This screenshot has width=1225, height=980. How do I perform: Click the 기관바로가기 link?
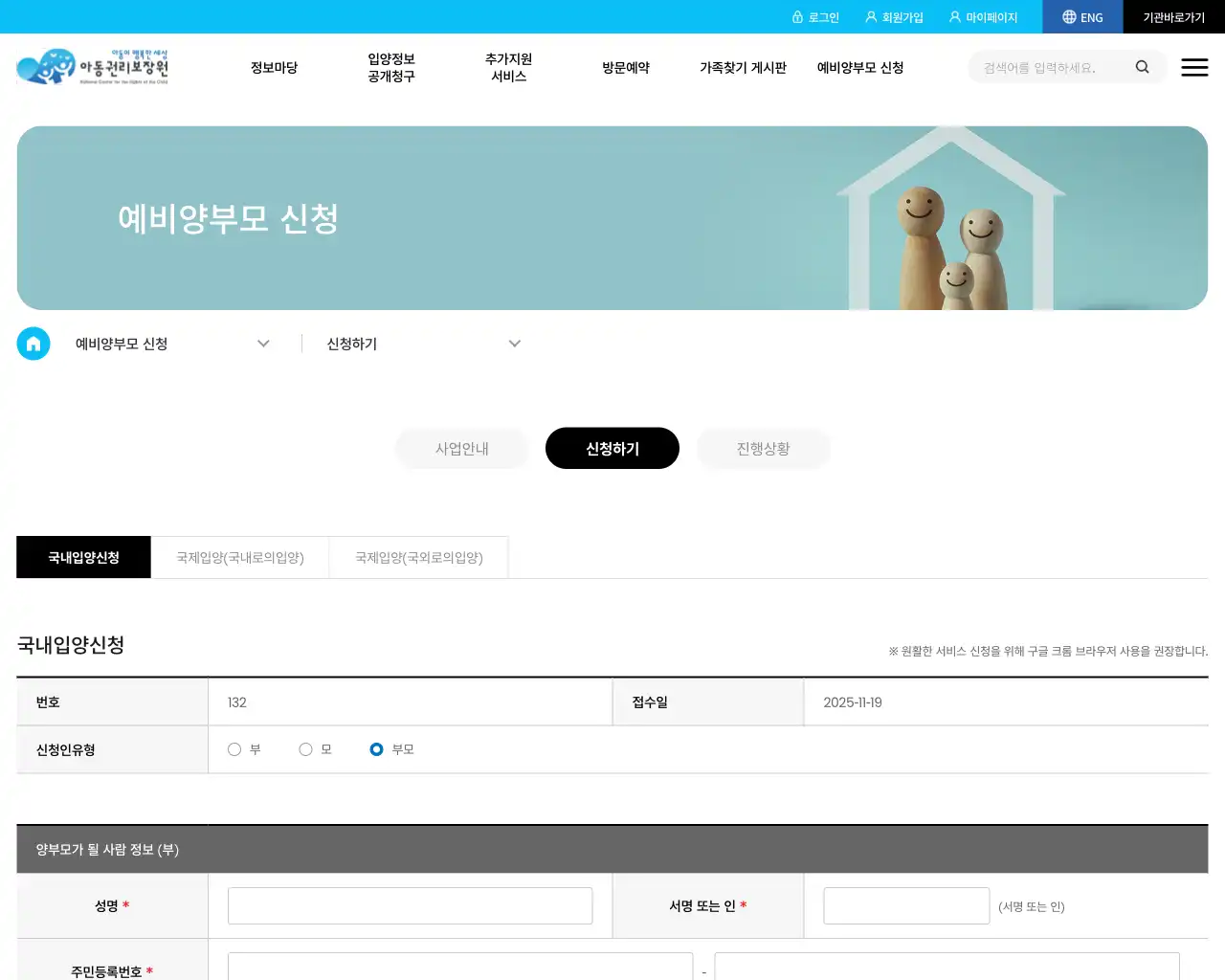point(1171,16)
